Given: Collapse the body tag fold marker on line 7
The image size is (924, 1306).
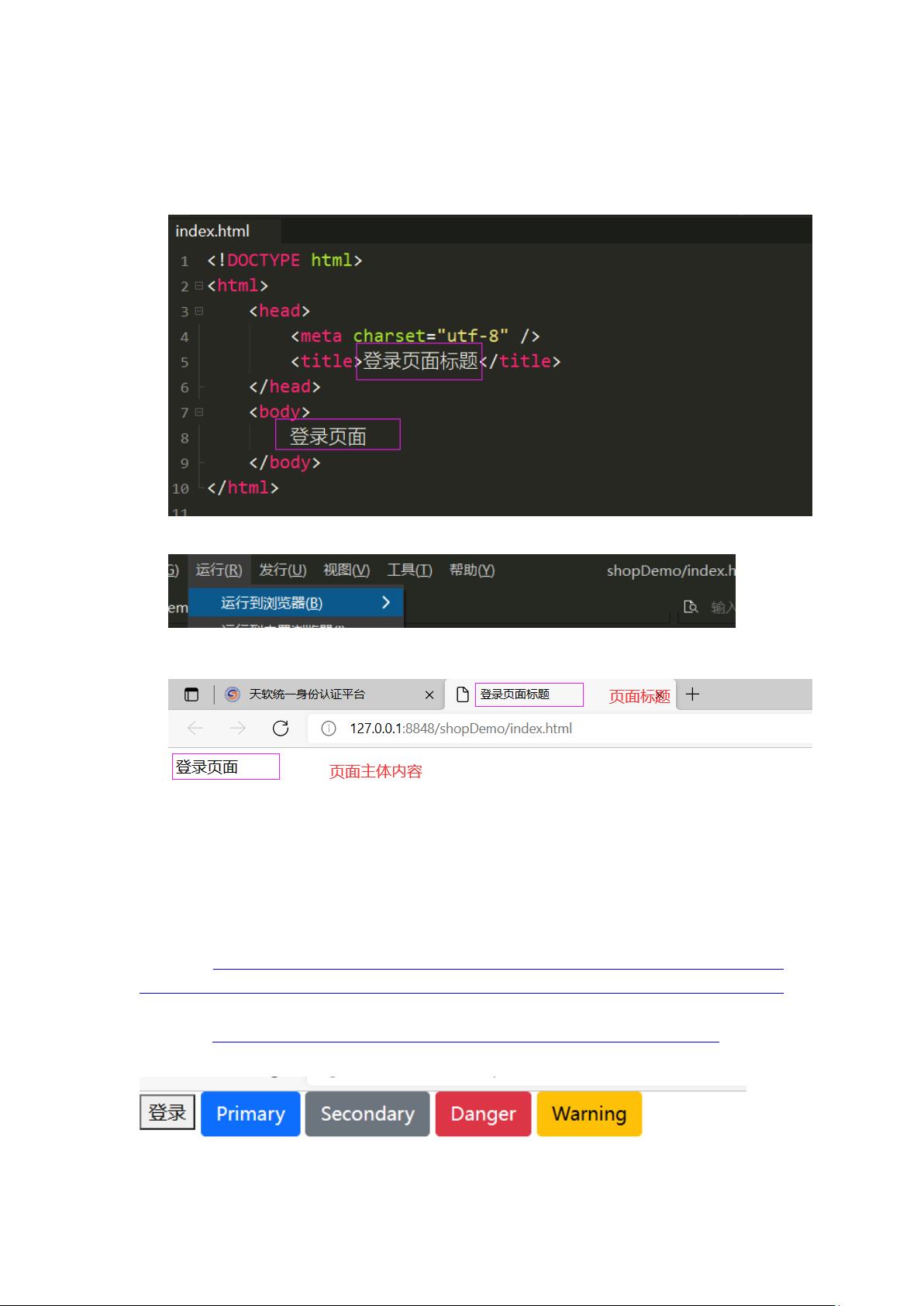Looking at the screenshot, I should click(199, 412).
